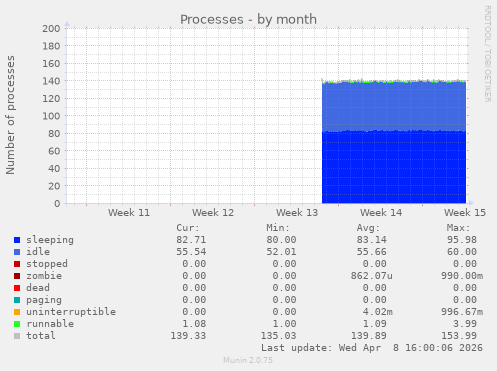Click idle average value 55.66
Screen dimensions: 497x371
click(371, 252)
